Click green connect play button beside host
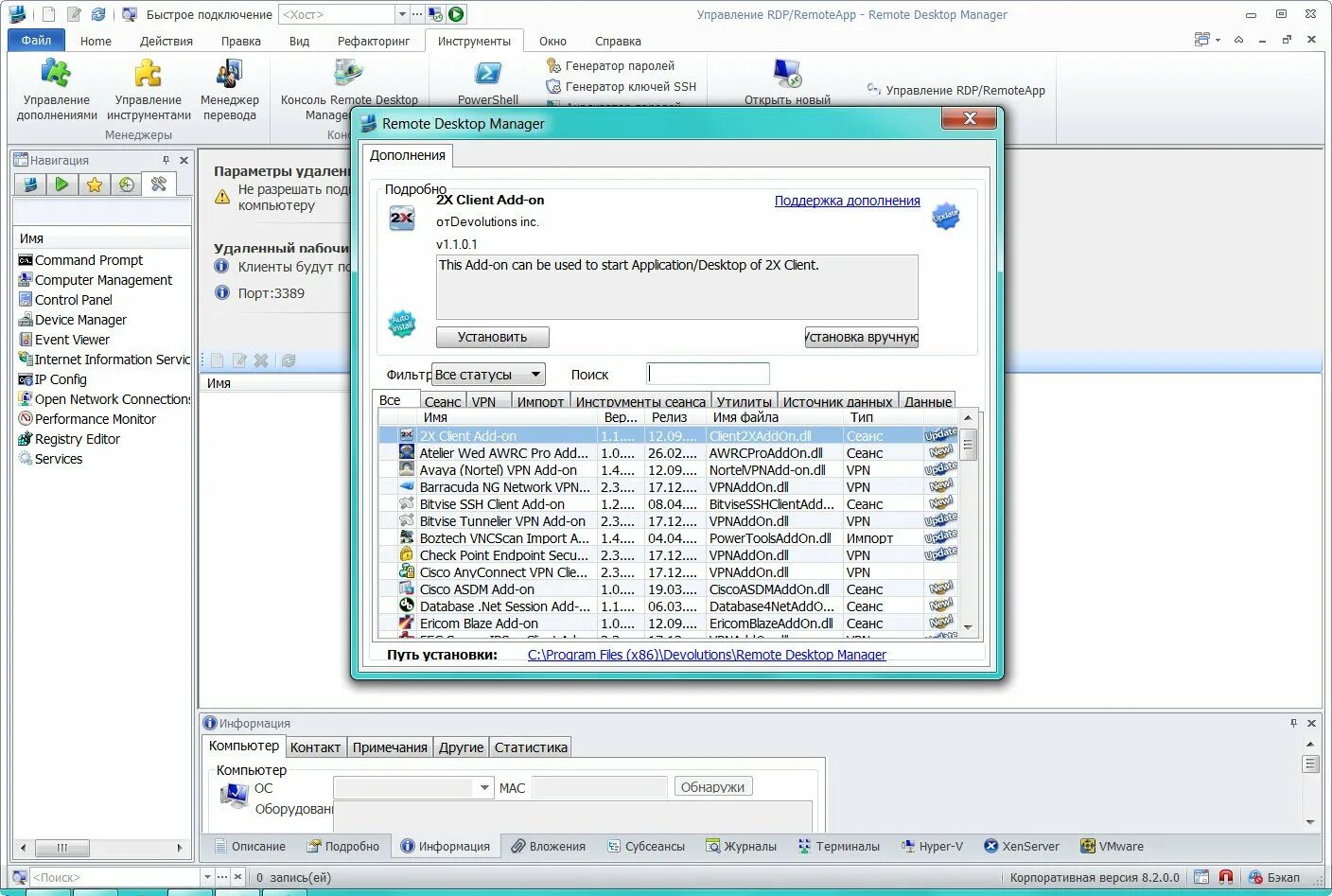1332x896 pixels. 457,14
